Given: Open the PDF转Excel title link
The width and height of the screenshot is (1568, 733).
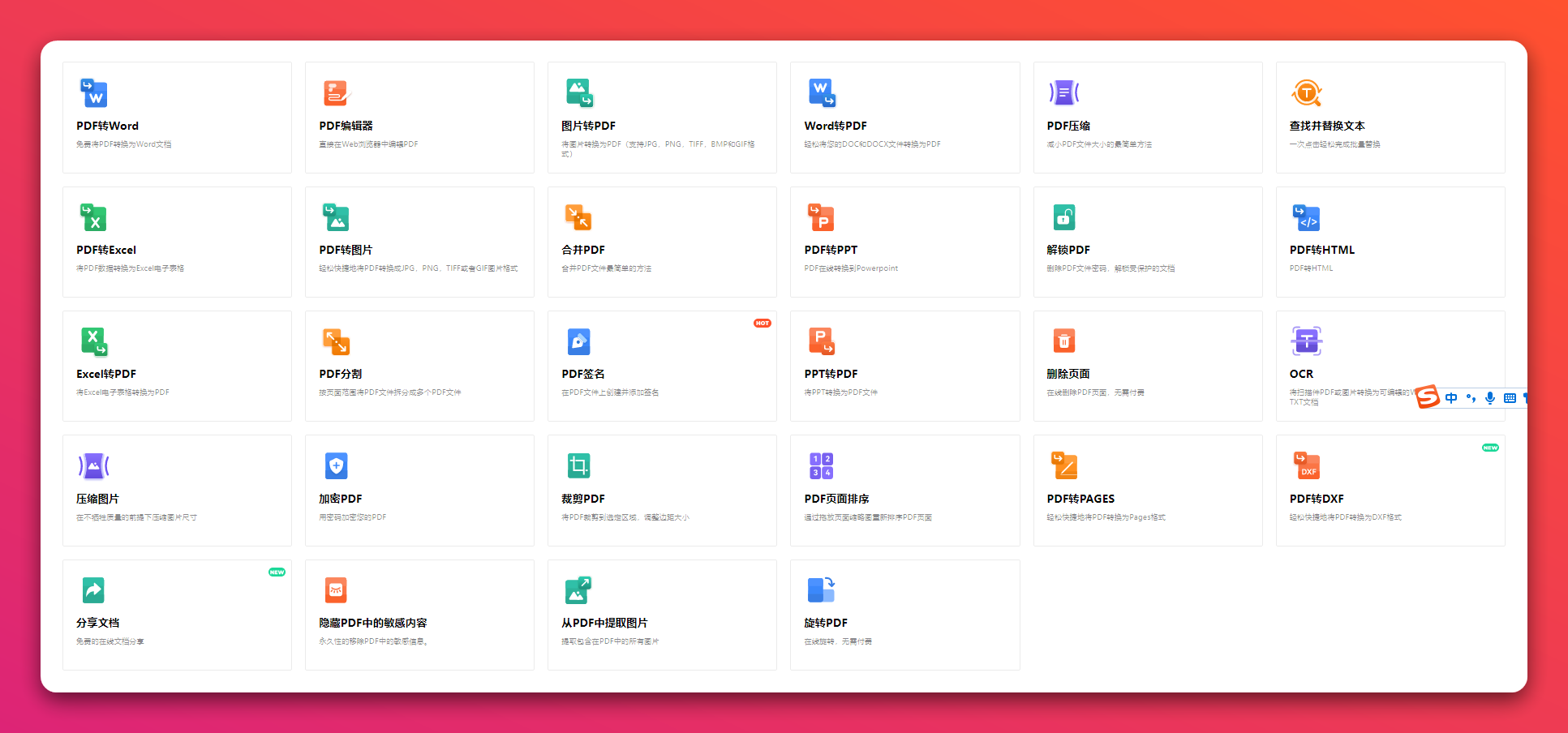Looking at the screenshot, I should tap(106, 250).
